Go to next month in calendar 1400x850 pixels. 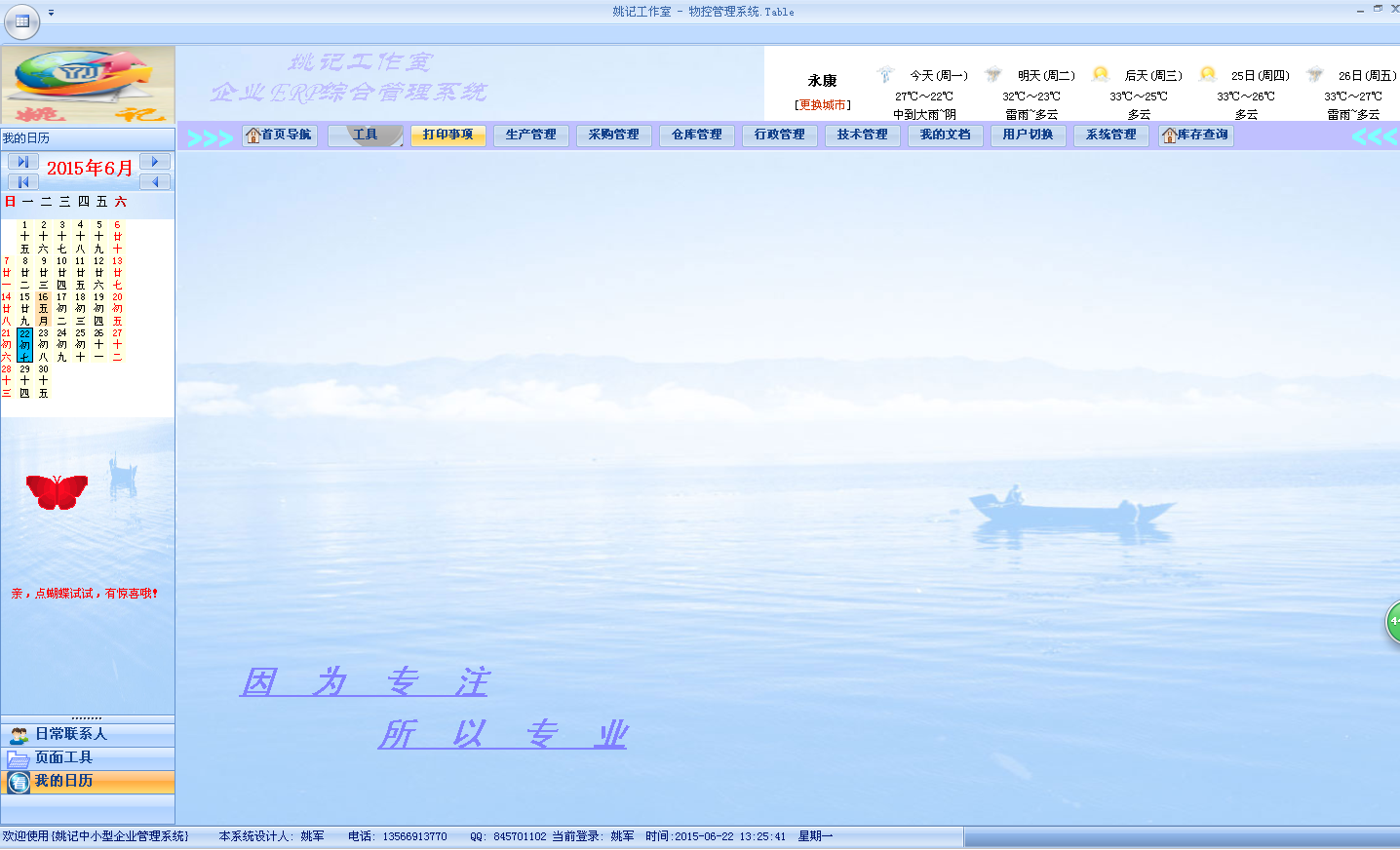point(154,162)
